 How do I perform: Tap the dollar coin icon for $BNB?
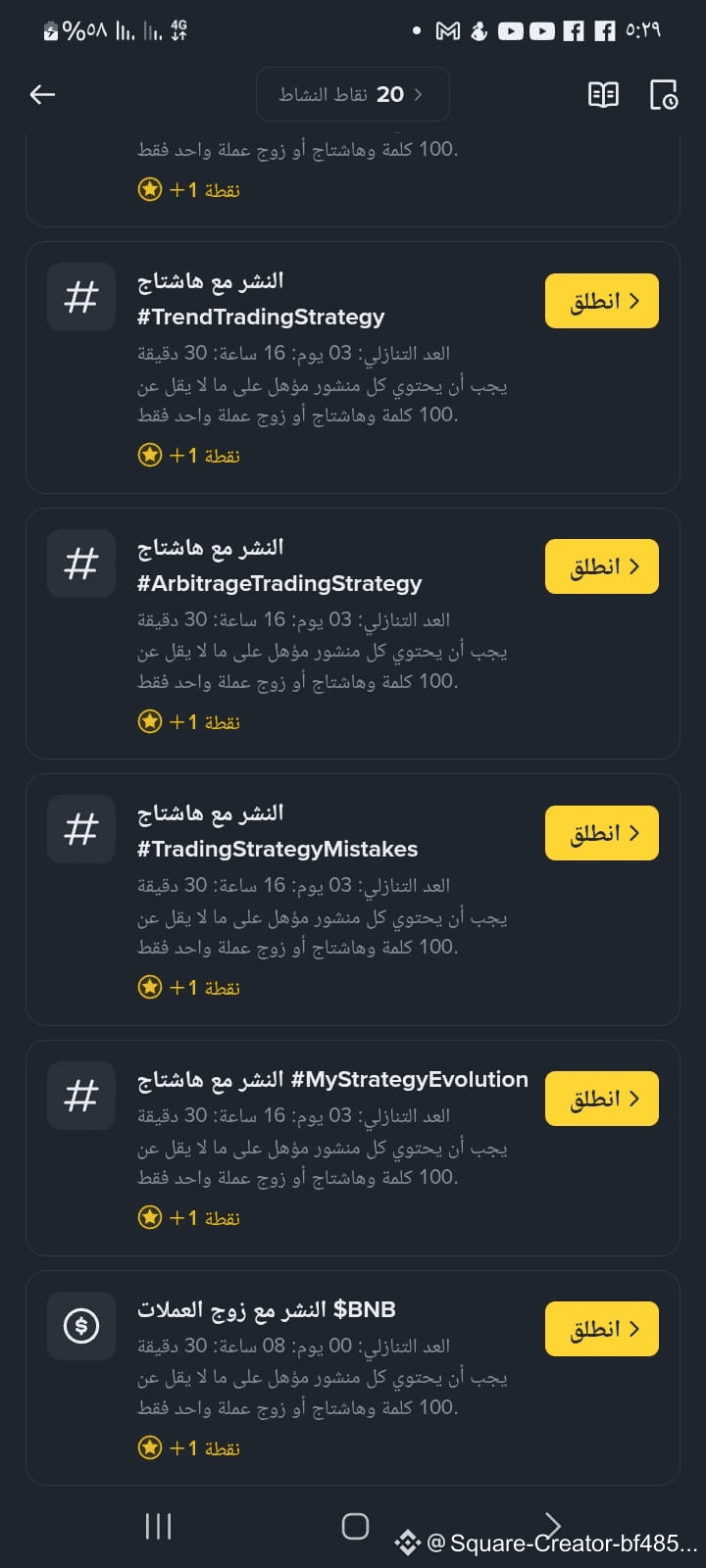(81, 1326)
